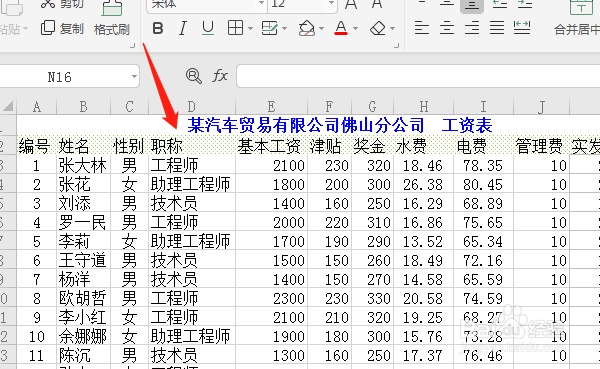Apply red font color
Screen dimensions: 600x369
click(x=341, y=28)
